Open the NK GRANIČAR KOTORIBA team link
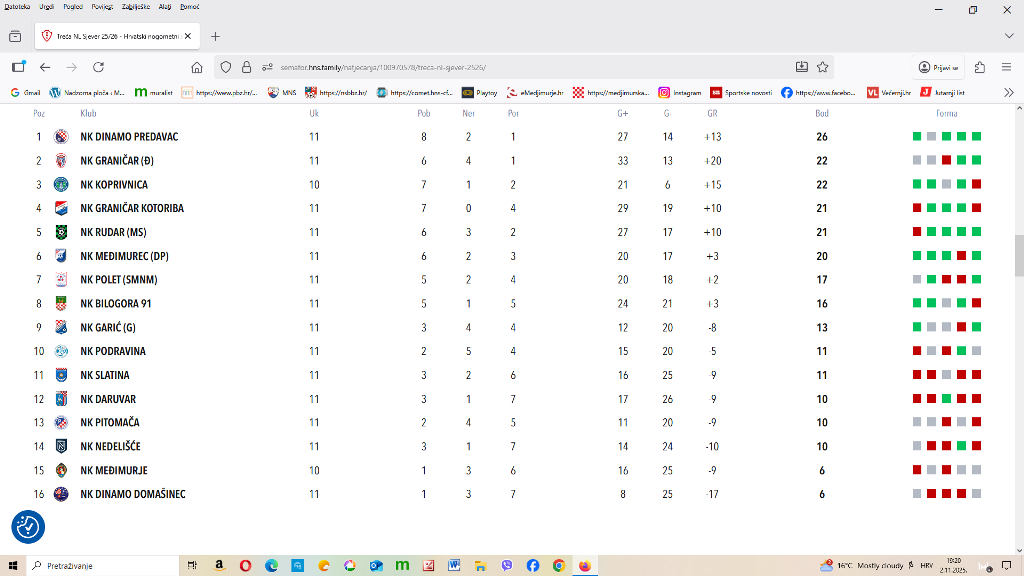Viewport: 1024px width, 576px height. [x=132, y=208]
